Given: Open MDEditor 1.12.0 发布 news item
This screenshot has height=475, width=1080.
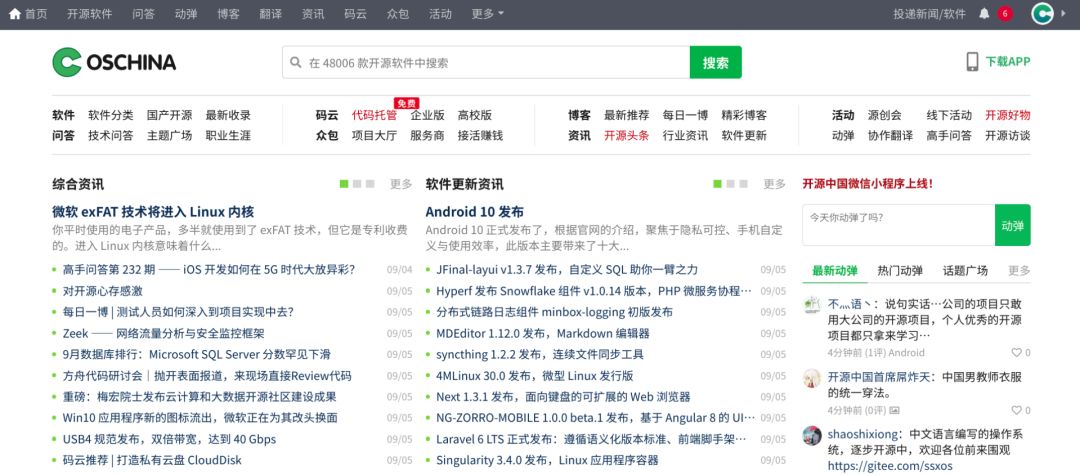Looking at the screenshot, I should click(x=543, y=333).
